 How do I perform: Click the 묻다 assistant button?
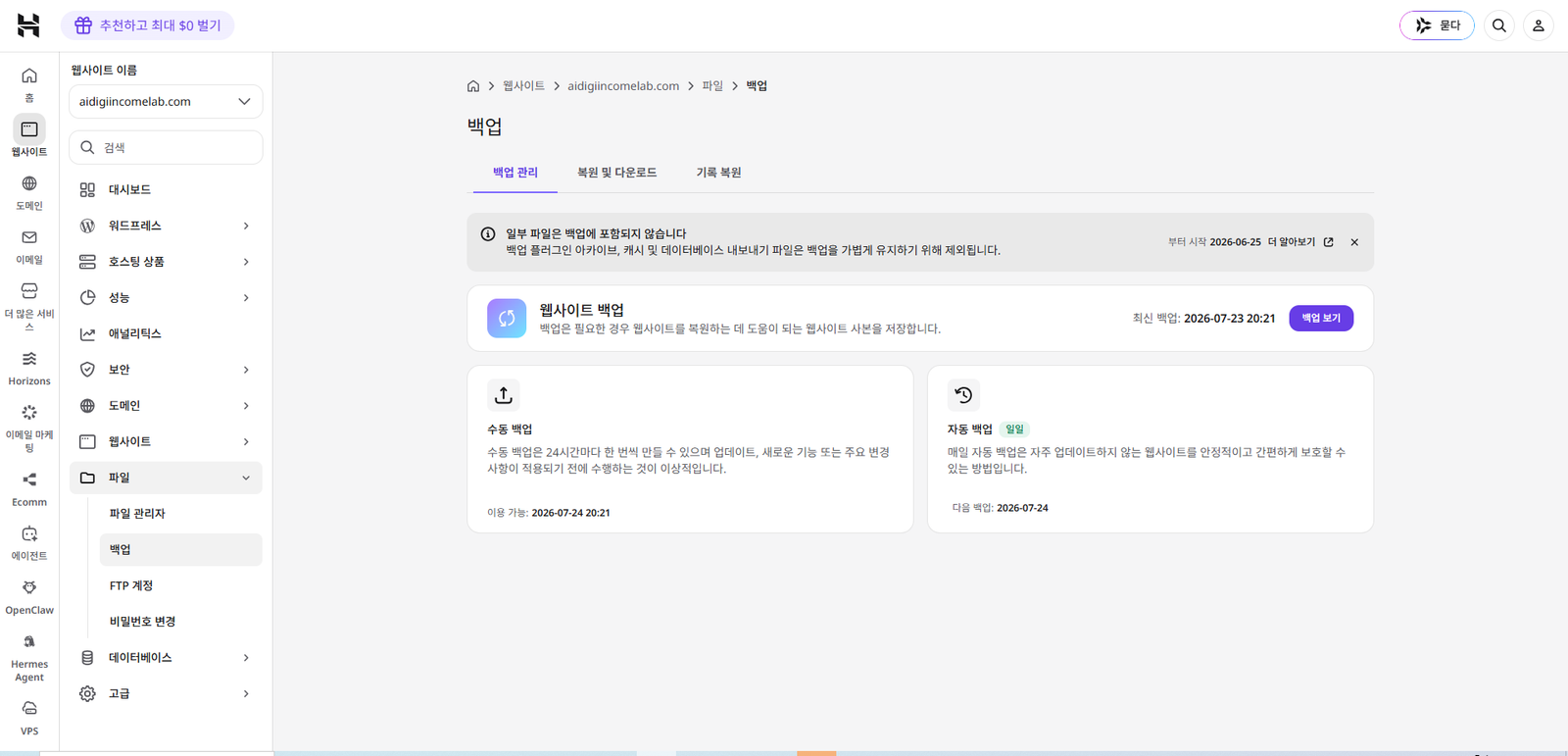coord(1437,25)
